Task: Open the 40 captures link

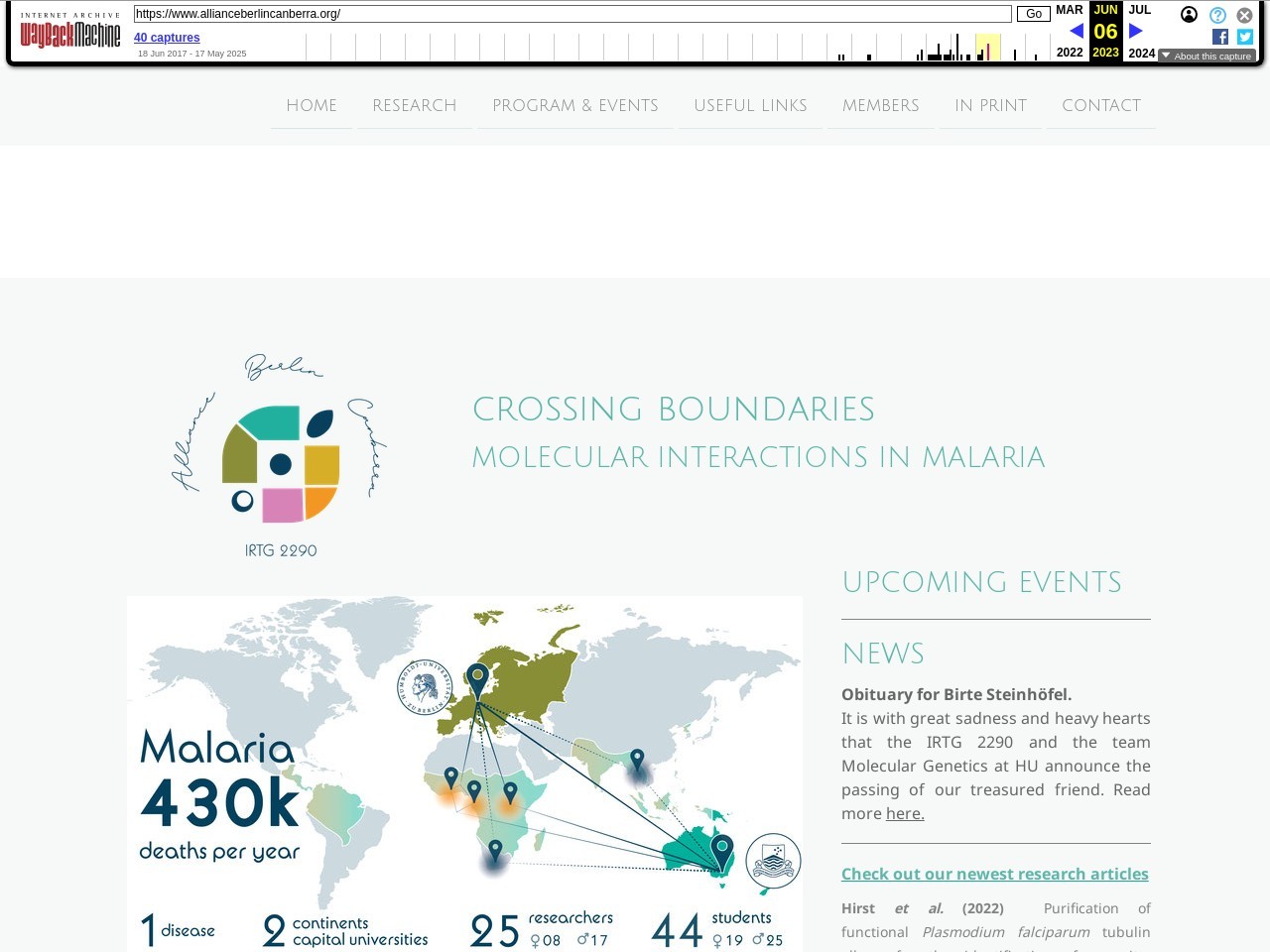Action: [x=167, y=38]
